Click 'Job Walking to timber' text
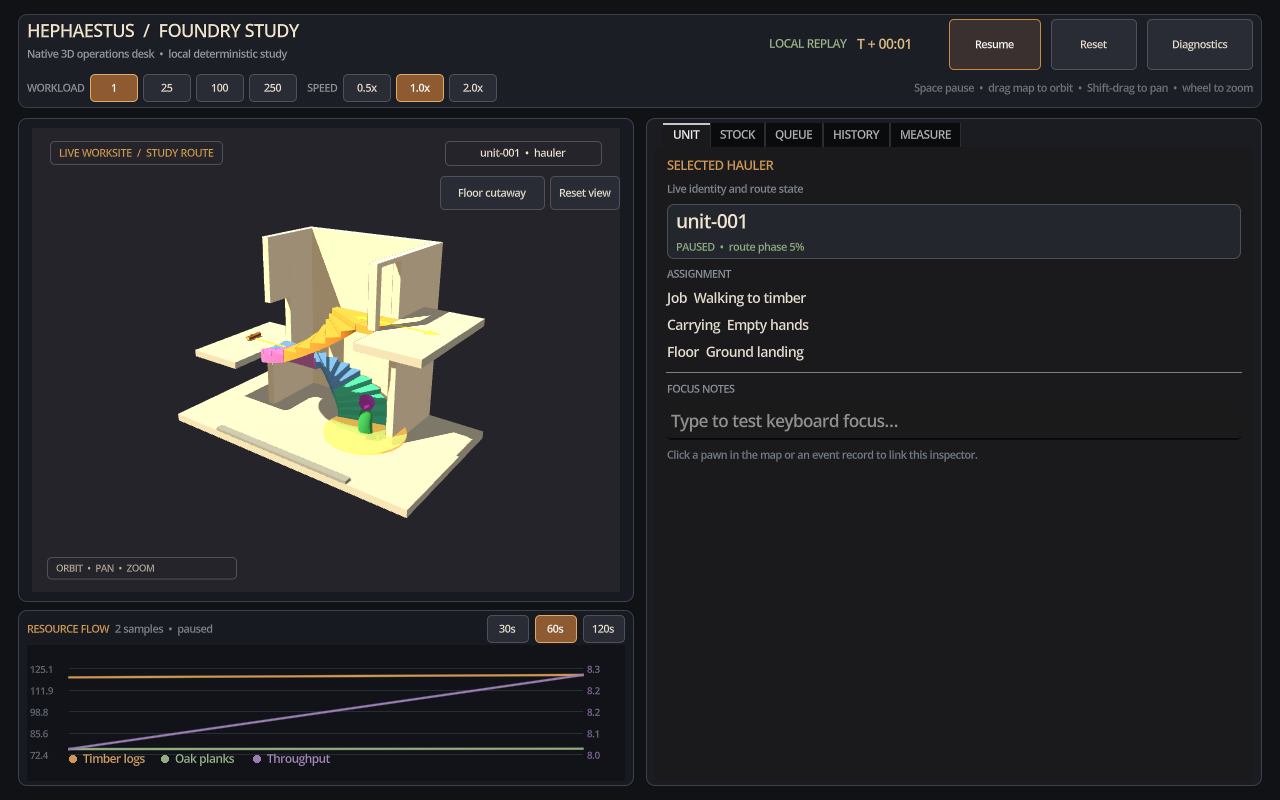1280x800 pixels. click(736, 298)
